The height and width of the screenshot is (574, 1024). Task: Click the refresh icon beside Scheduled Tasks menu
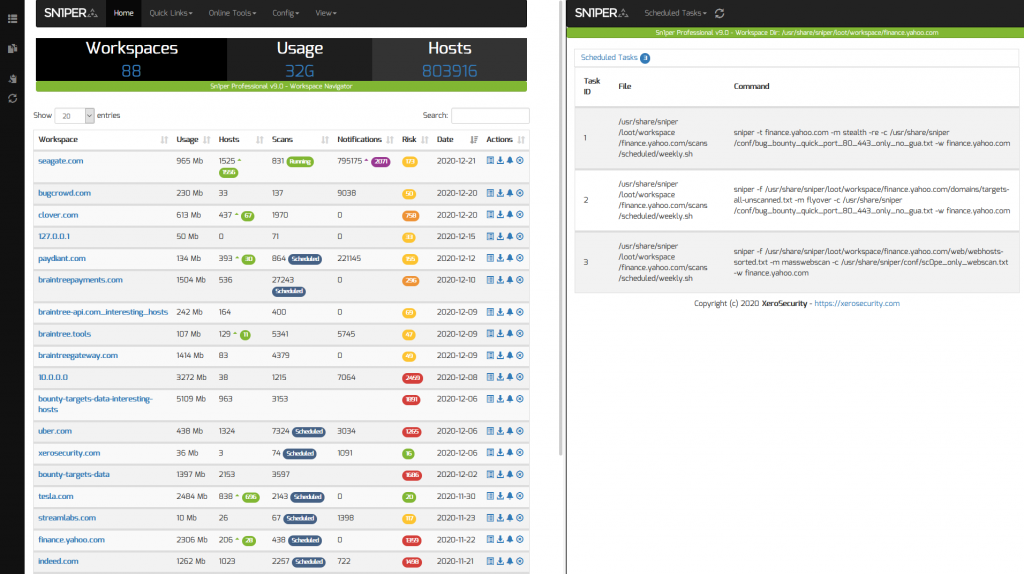(721, 13)
